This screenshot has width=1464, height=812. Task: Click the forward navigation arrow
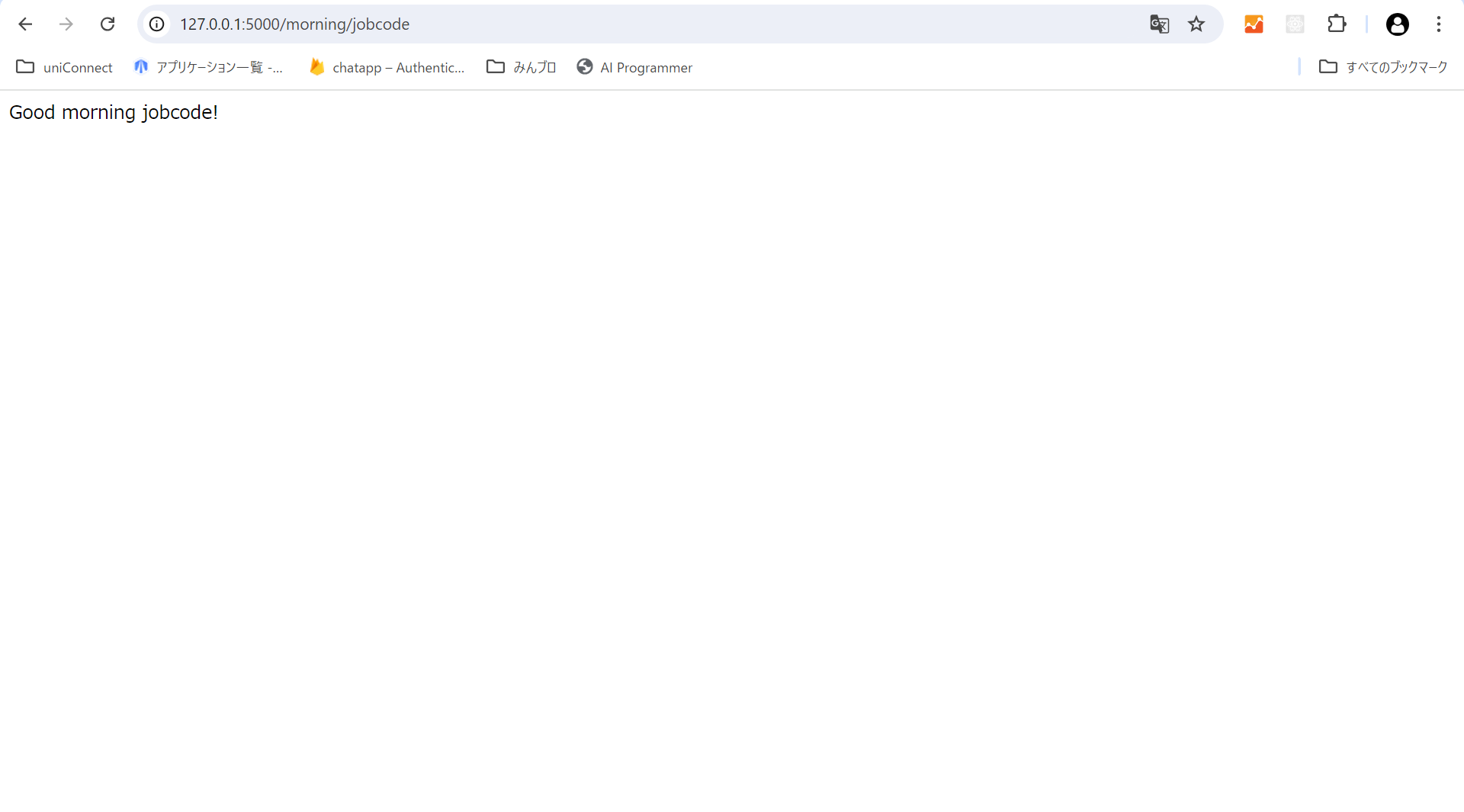click(x=66, y=24)
